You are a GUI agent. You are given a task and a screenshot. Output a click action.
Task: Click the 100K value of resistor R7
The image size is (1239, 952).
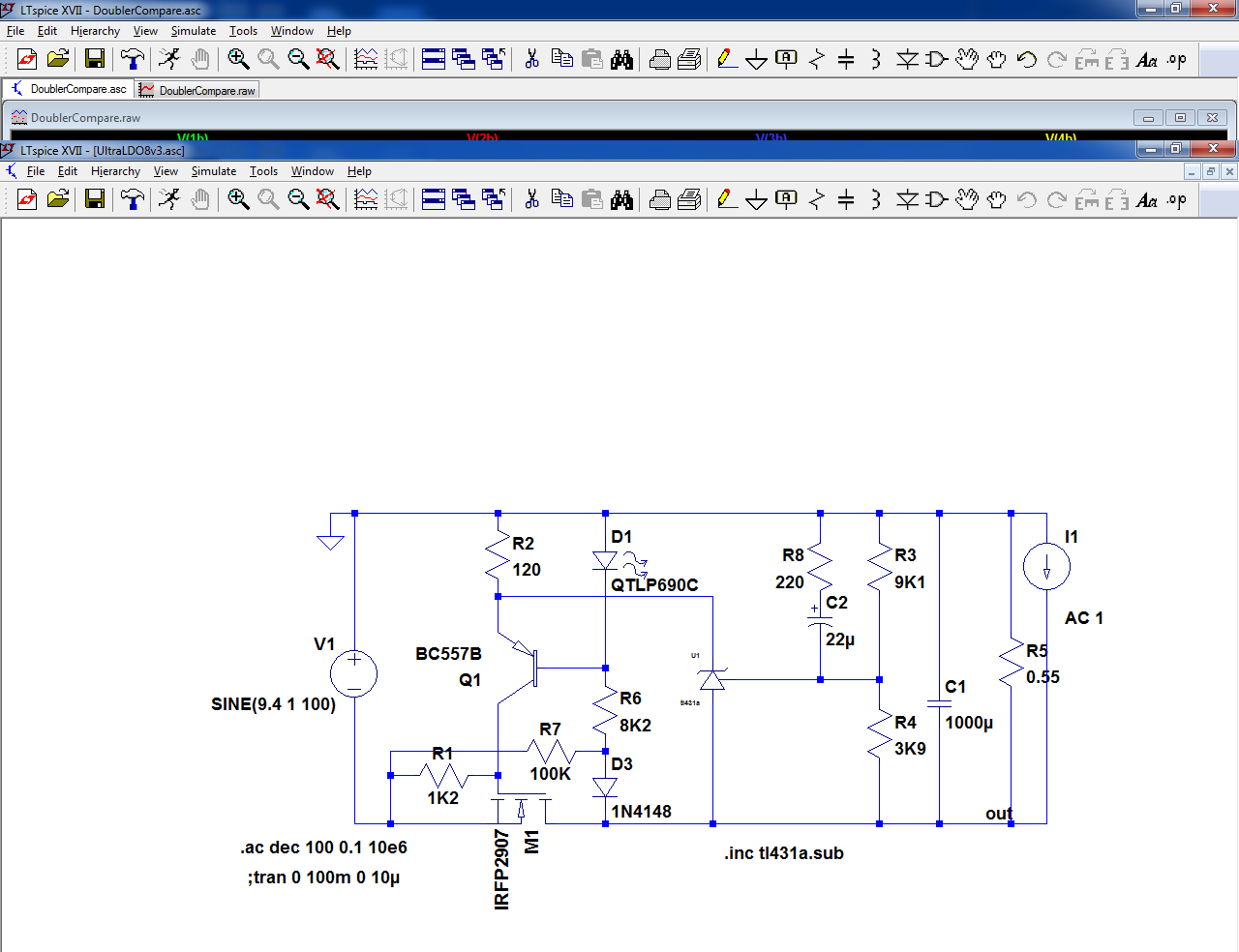pyautogui.click(x=550, y=774)
